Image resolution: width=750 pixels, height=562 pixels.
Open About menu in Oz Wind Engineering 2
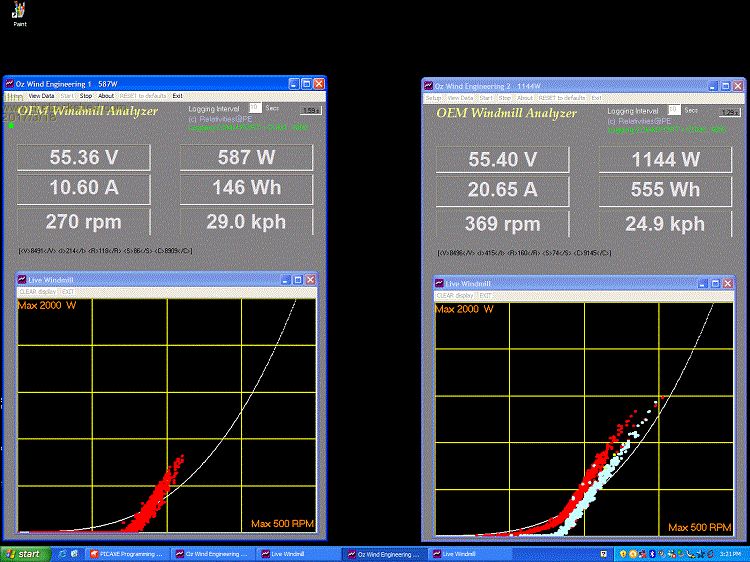tap(525, 98)
